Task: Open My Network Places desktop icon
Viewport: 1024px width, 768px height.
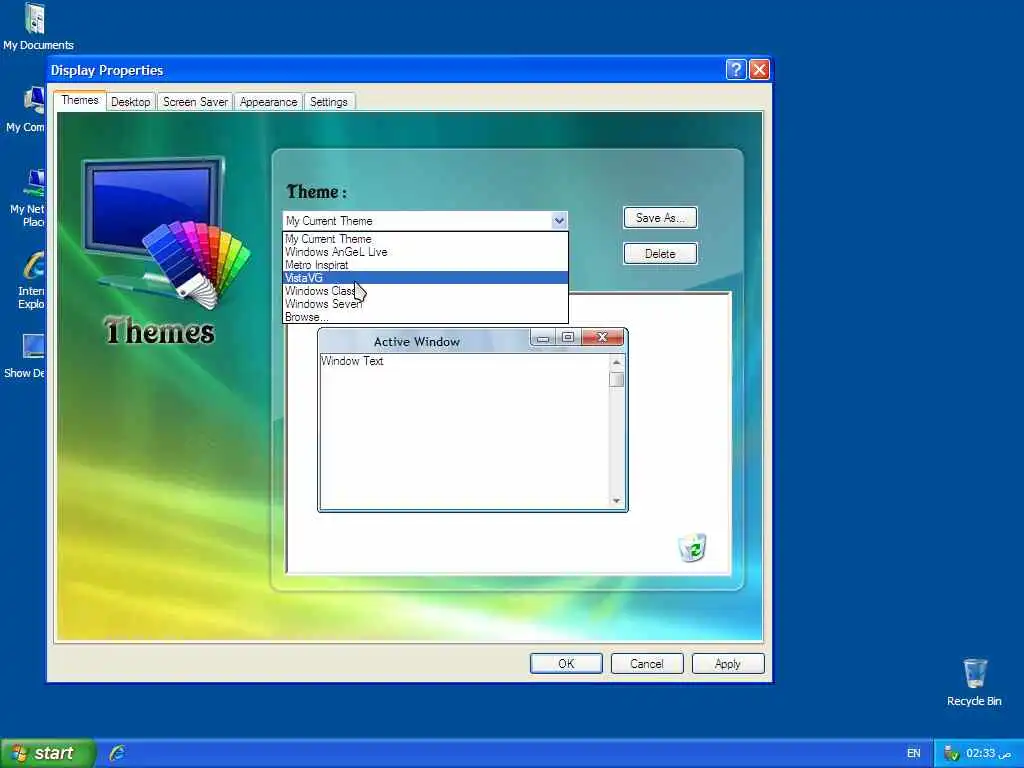Action: [28, 197]
